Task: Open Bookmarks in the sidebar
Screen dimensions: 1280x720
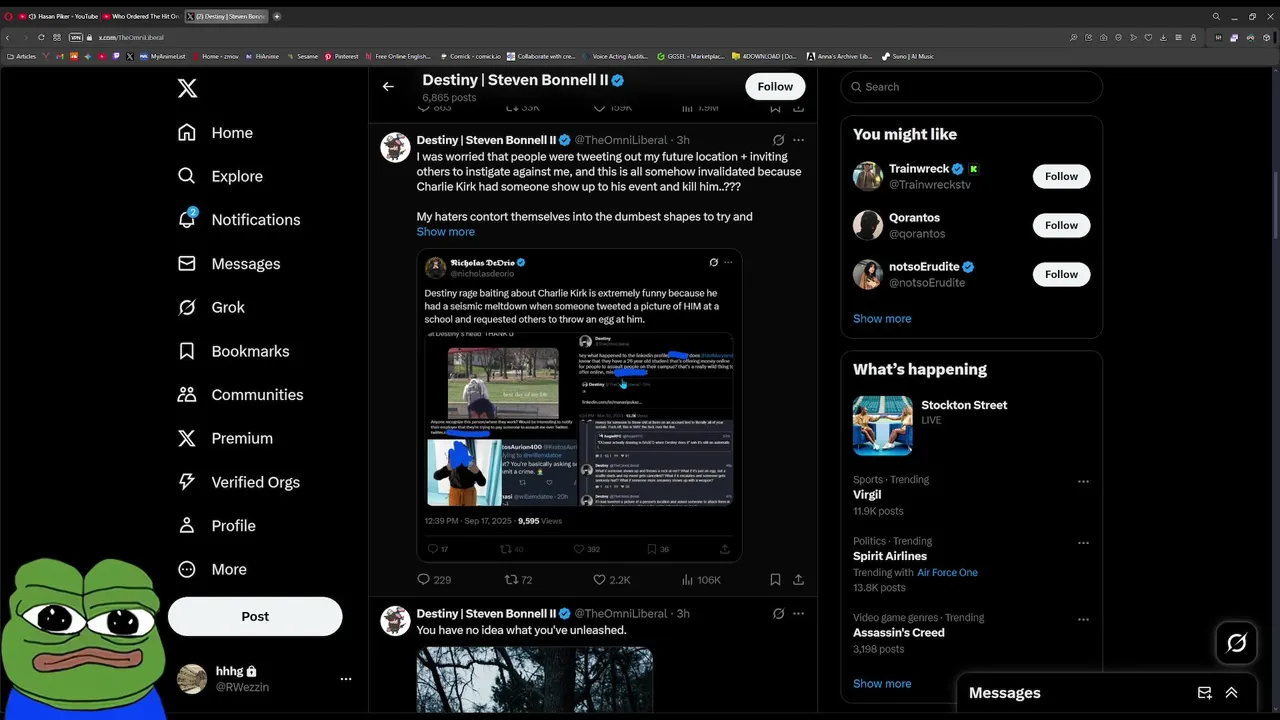Action: point(233,351)
